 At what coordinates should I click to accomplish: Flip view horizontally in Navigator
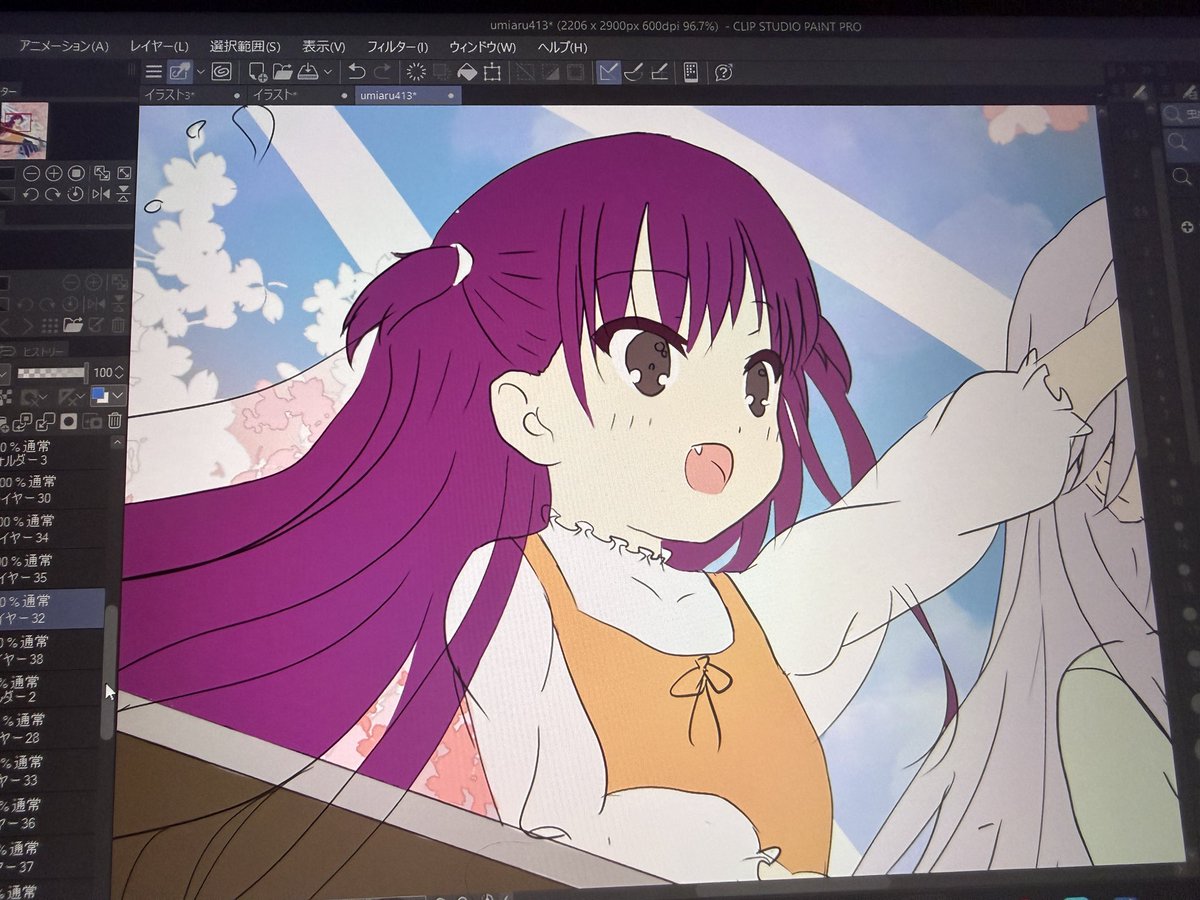click(x=101, y=195)
